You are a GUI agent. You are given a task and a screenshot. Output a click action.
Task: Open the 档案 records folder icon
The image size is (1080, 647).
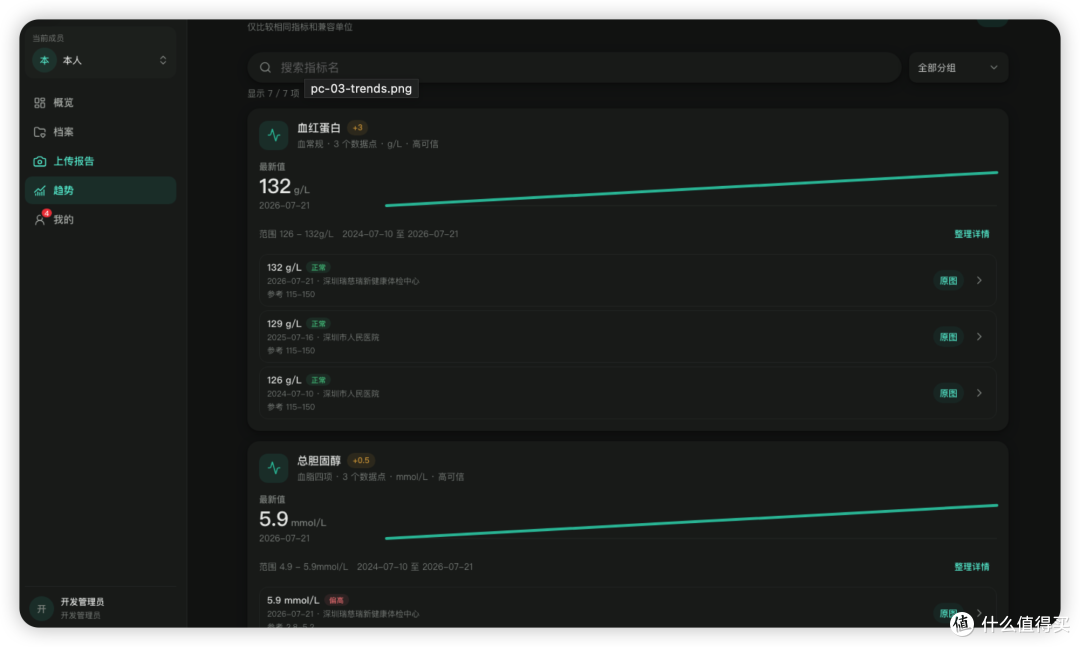click(x=40, y=132)
